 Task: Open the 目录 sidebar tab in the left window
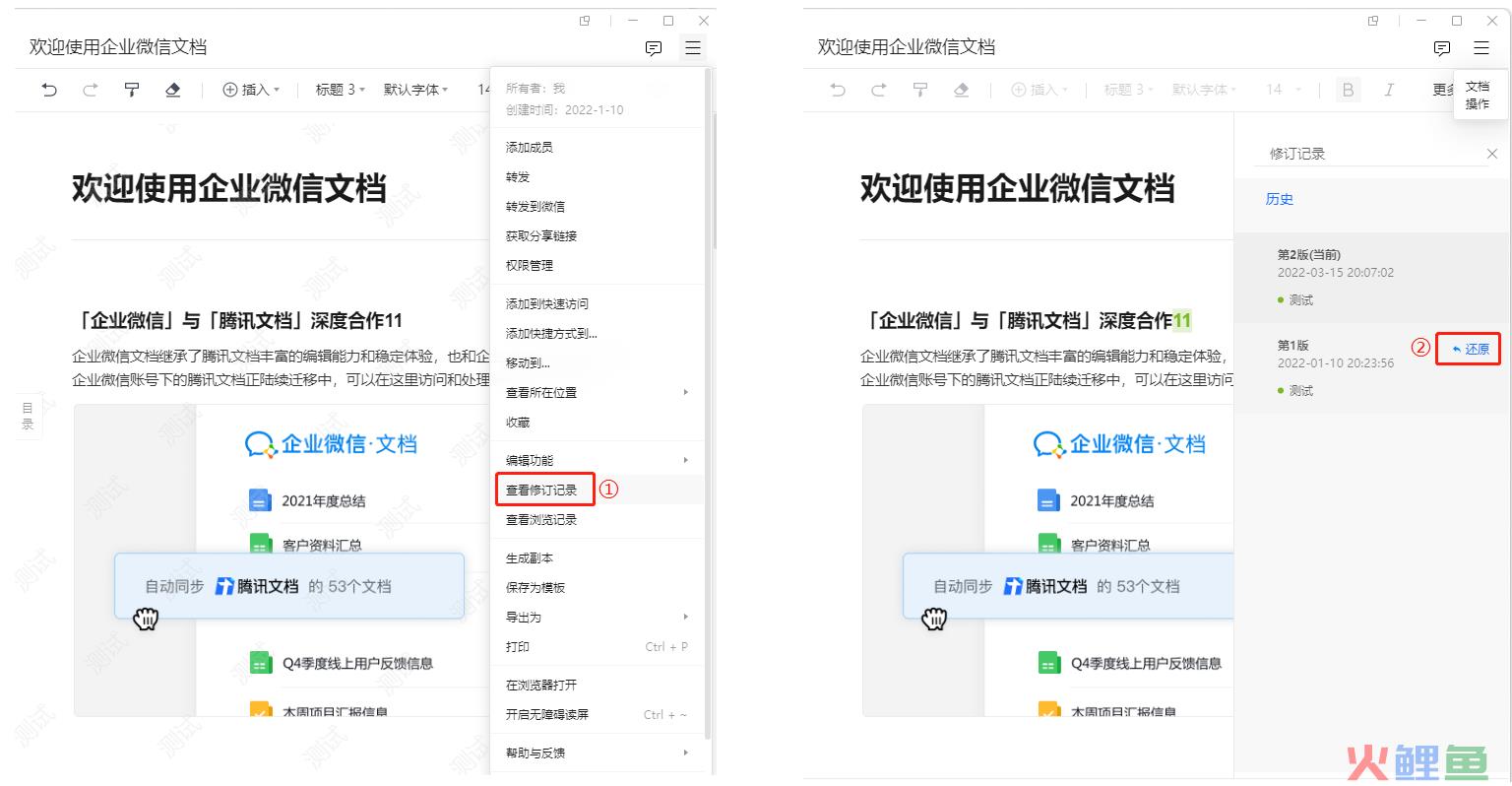(28, 417)
